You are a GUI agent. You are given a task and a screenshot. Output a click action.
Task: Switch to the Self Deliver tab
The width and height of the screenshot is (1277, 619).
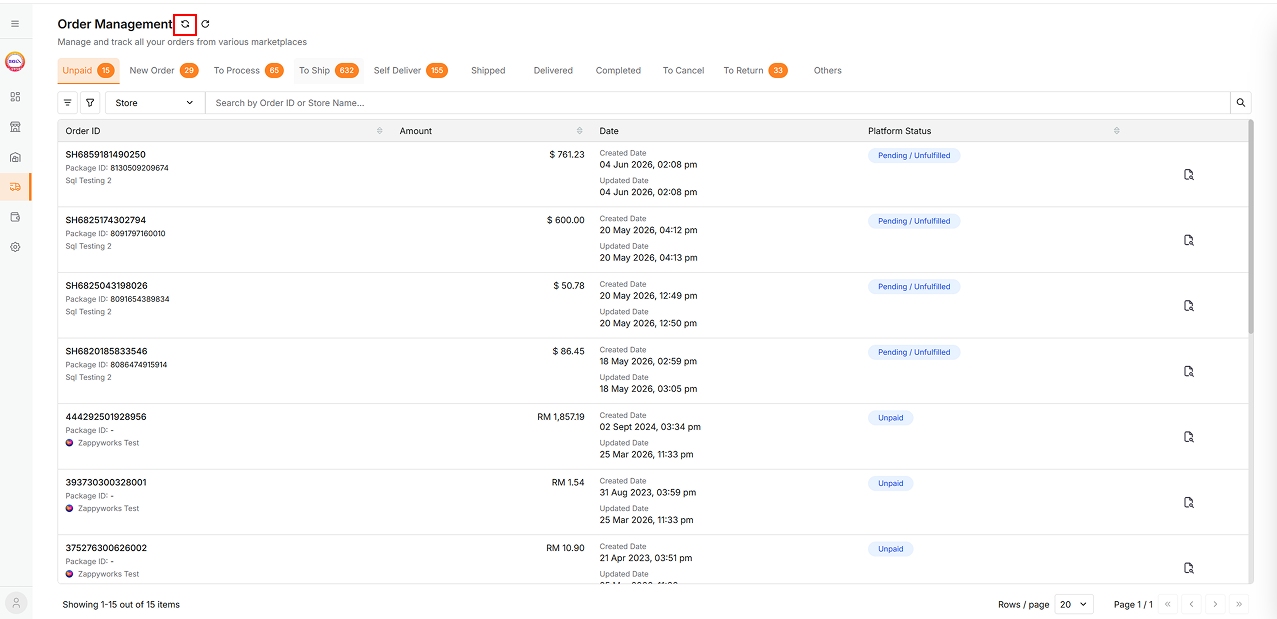tap(410, 71)
